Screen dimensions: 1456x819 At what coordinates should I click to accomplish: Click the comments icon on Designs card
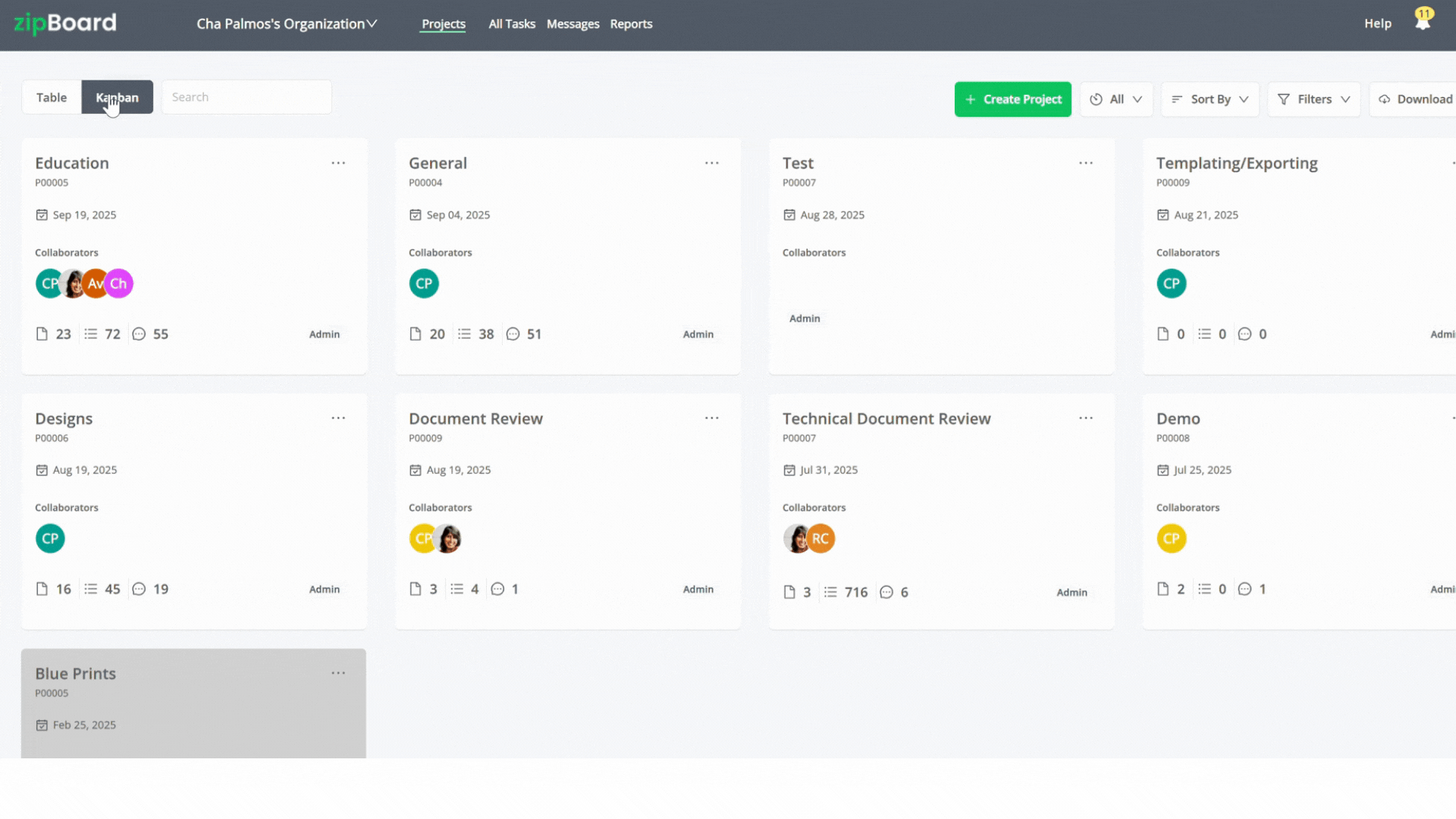tap(139, 589)
